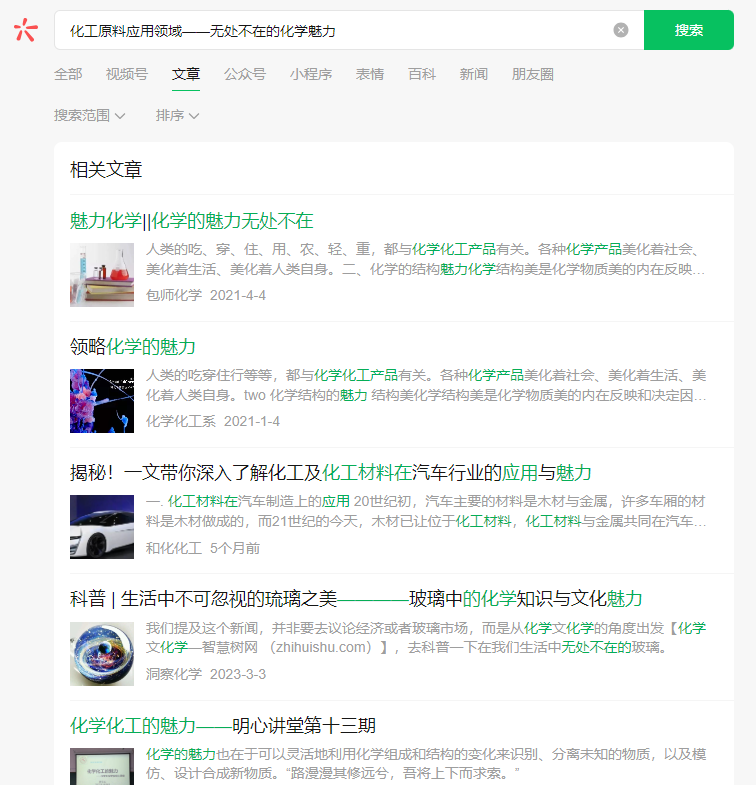
Task: Click the date 2021-1-4
Action: point(252,422)
